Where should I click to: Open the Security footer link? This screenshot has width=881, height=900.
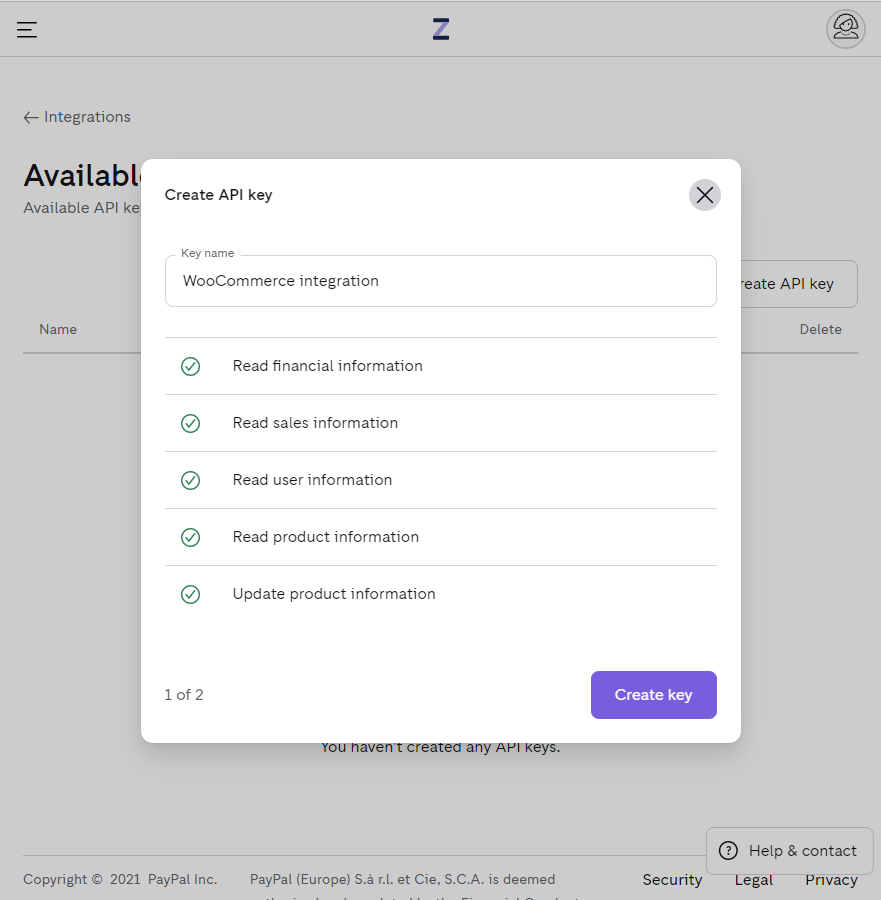click(671, 880)
